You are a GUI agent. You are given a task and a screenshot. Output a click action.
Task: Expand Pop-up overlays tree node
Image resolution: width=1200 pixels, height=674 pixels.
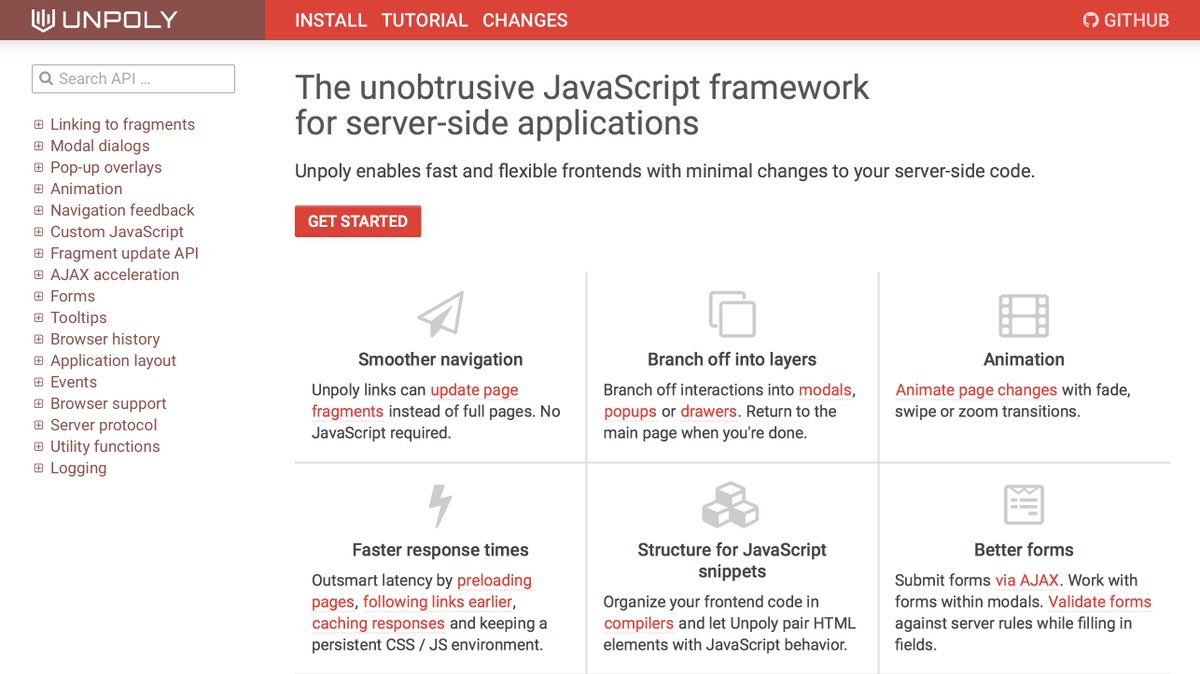[x=39, y=168]
